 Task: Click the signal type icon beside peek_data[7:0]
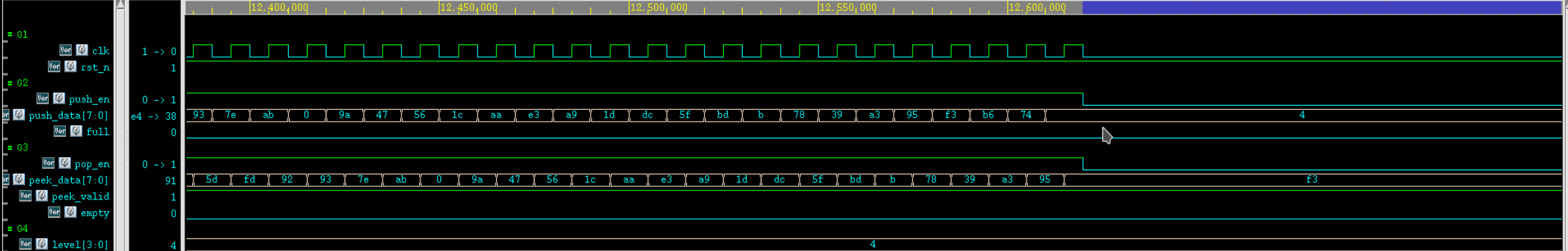(x=19, y=179)
